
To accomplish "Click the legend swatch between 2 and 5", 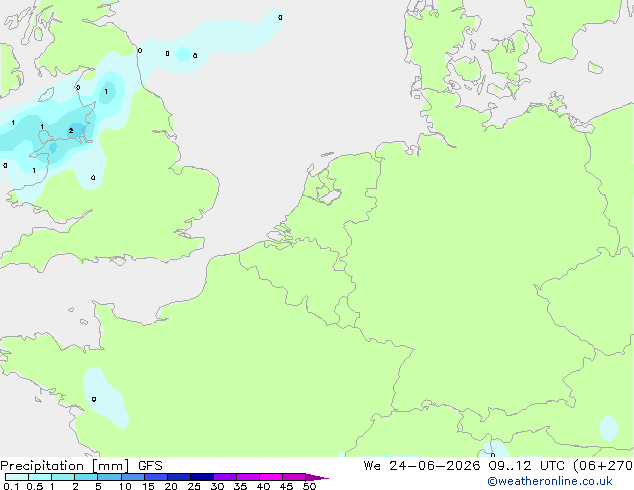I will point(86,477).
